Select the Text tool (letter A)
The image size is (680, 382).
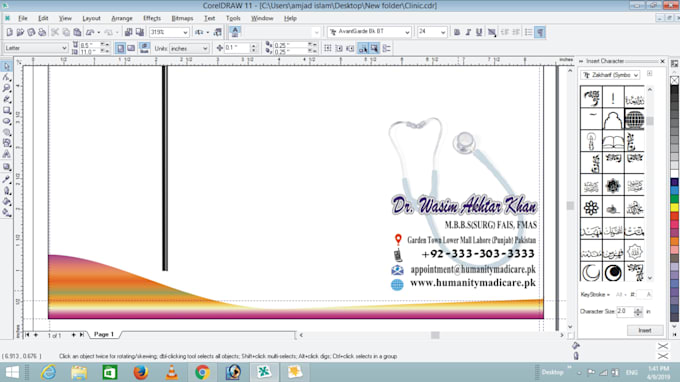(x=7, y=154)
